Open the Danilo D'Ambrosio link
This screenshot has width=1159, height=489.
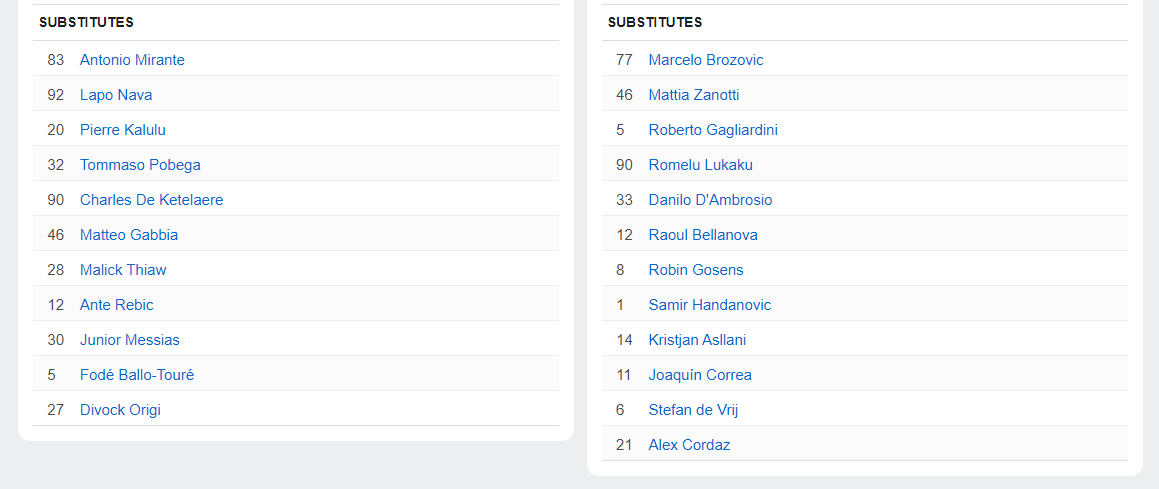(710, 200)
